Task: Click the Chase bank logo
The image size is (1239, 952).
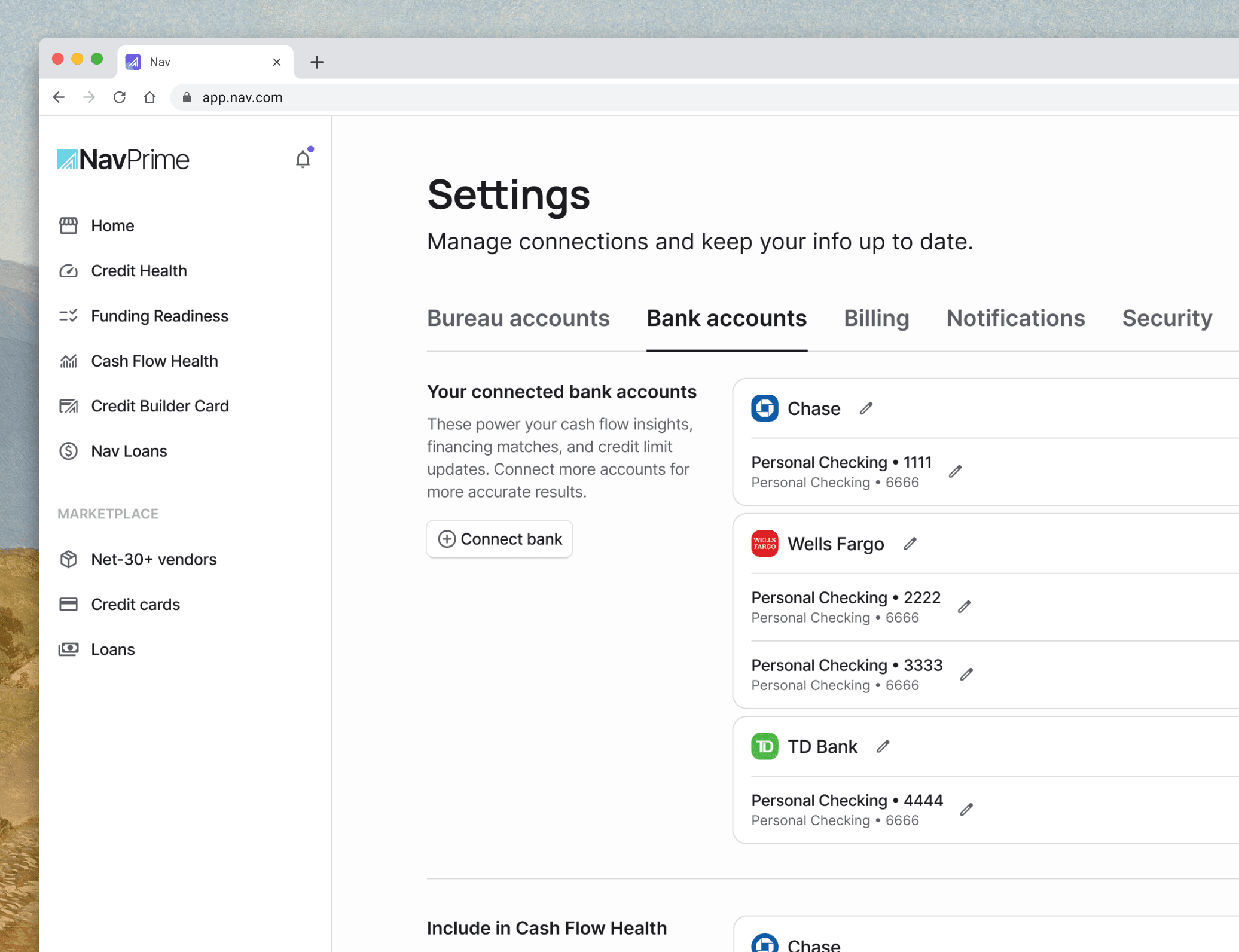Action: (x=764, y=408)
